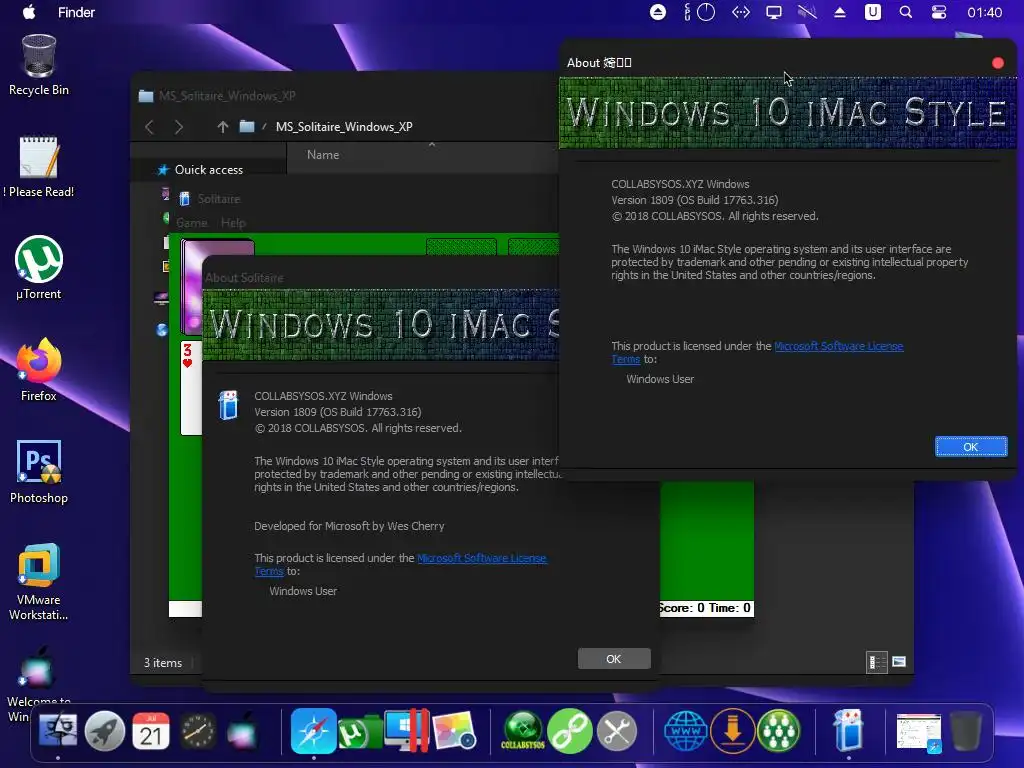
Task: Click the display monitor icon in menu bar
Action: (x=774, y=12)
